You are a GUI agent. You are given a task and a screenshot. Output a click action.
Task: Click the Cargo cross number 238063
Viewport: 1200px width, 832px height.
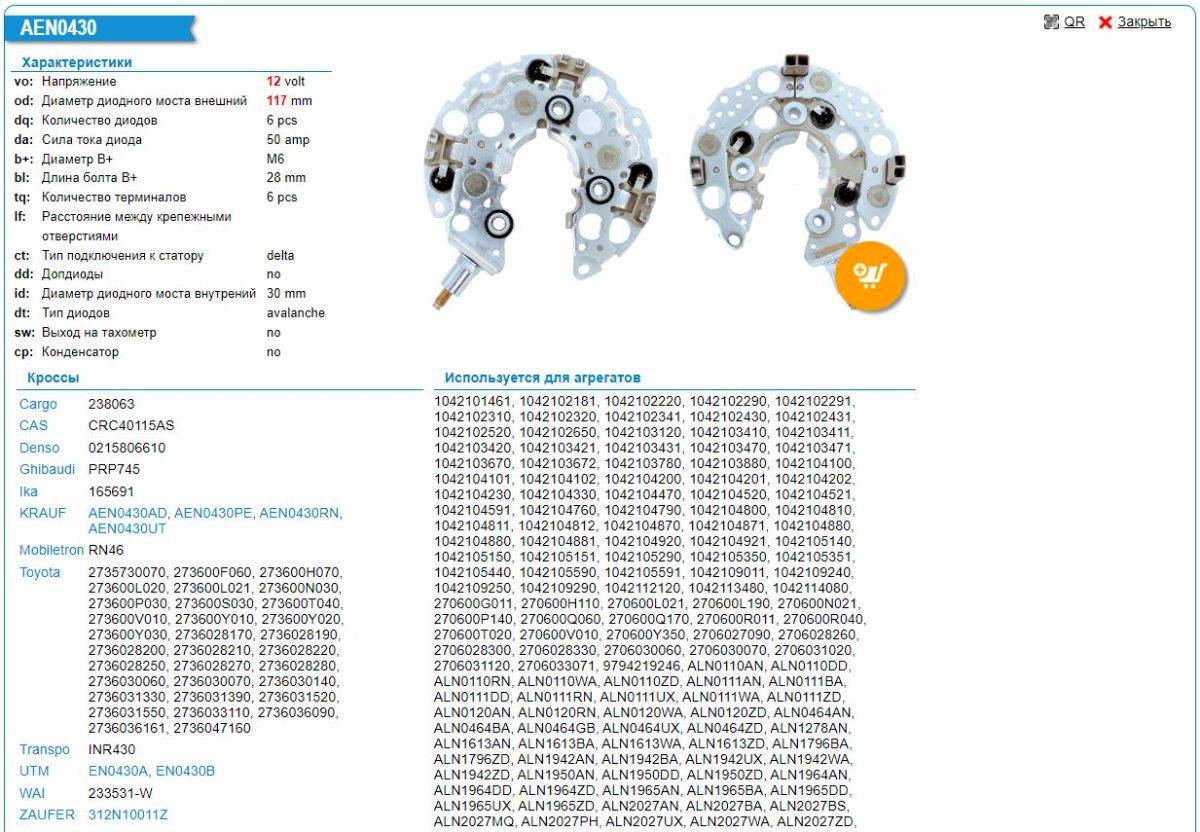tap(111, 404)
